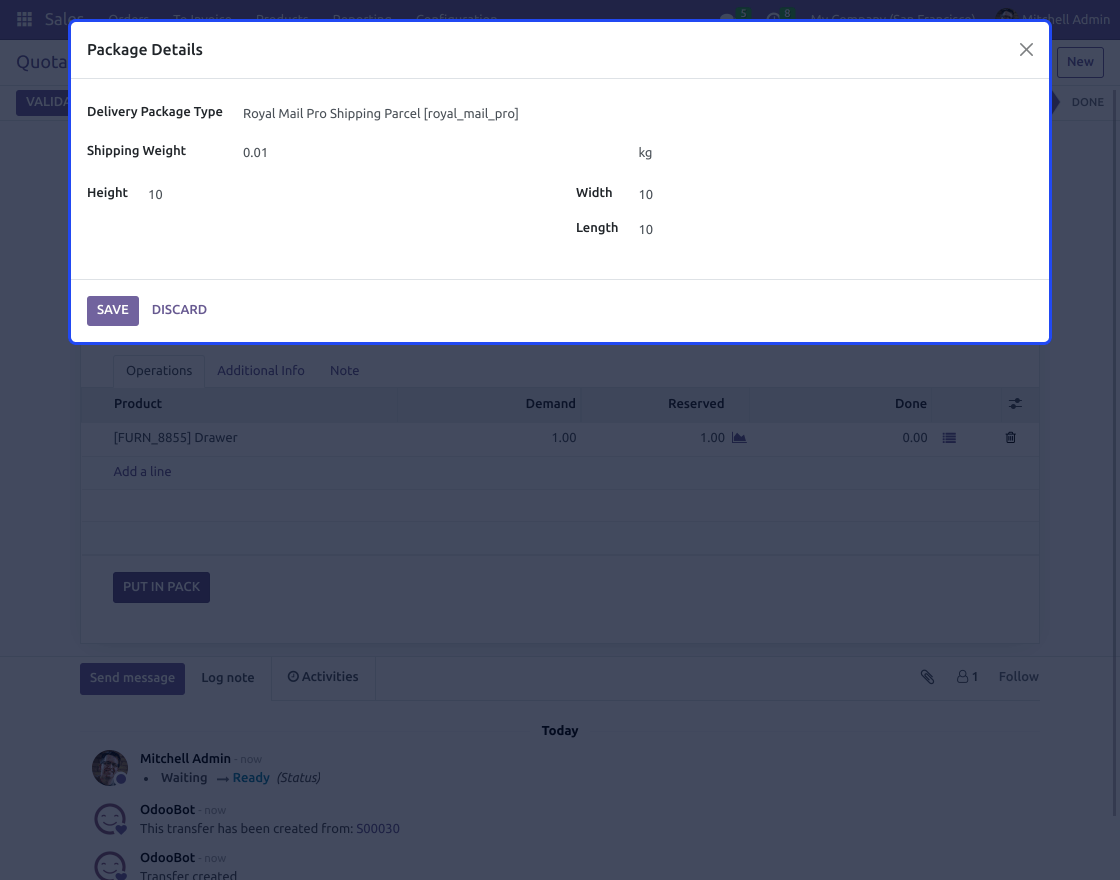Image resolution: width=1120 pixels, height=880 pixels.
Task: Delete the Drawer line with trash icon
Action: [1010, 438]
